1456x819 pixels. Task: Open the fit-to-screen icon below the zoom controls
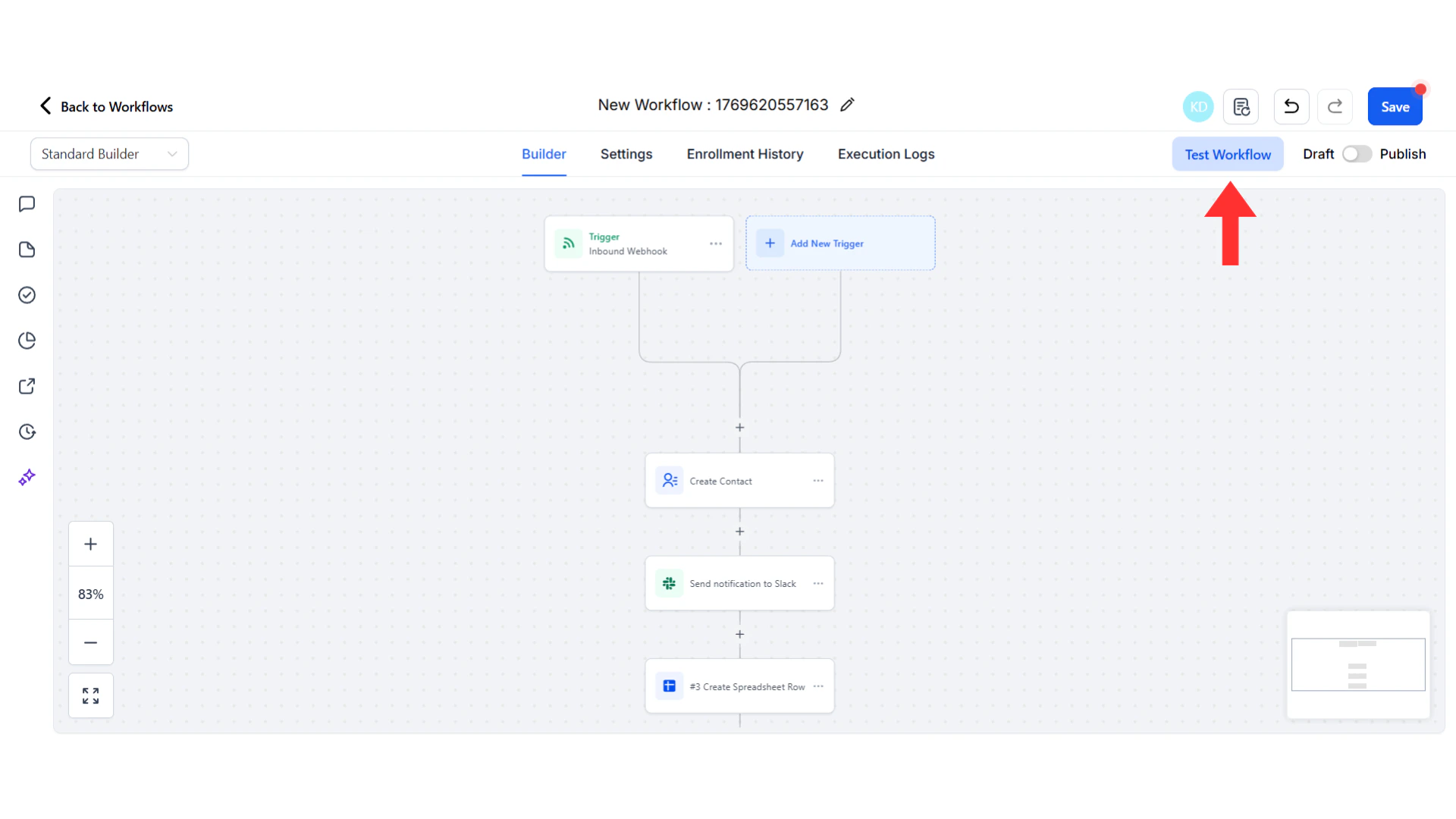(x=90, y=695)
